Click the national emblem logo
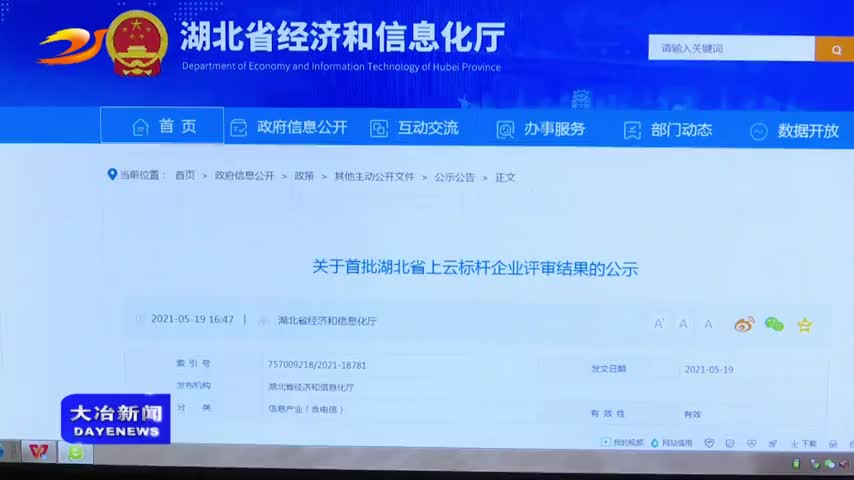This screenshot has height=480, width=854. [137, 42]
